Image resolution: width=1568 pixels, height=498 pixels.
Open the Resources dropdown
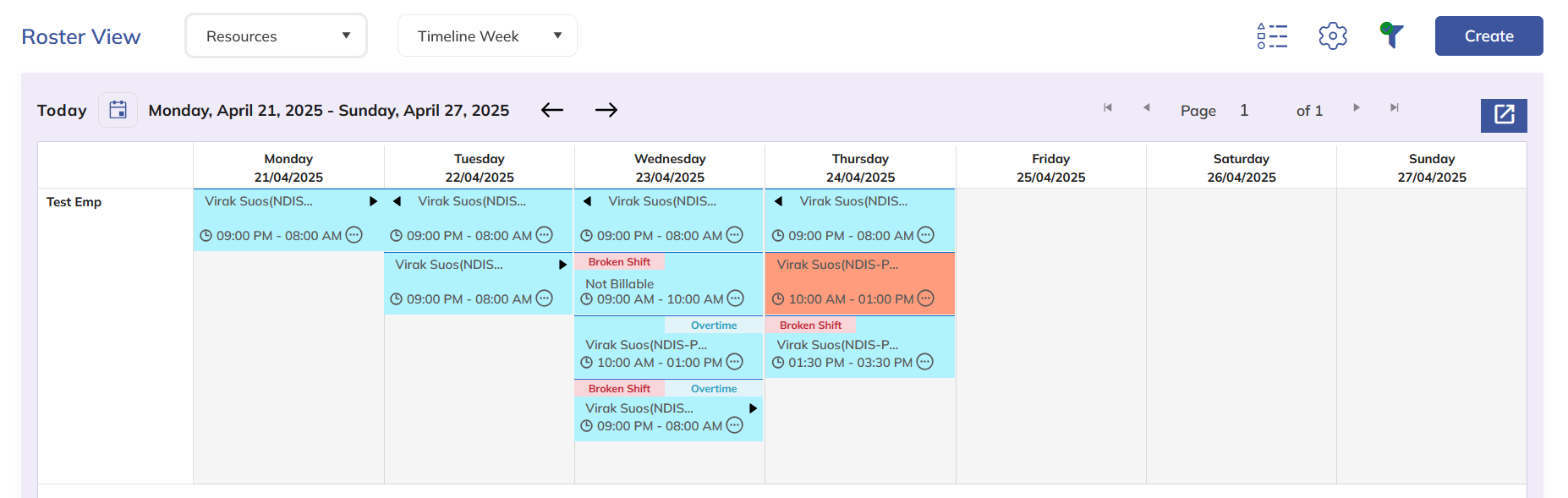[x=276, y=36]
